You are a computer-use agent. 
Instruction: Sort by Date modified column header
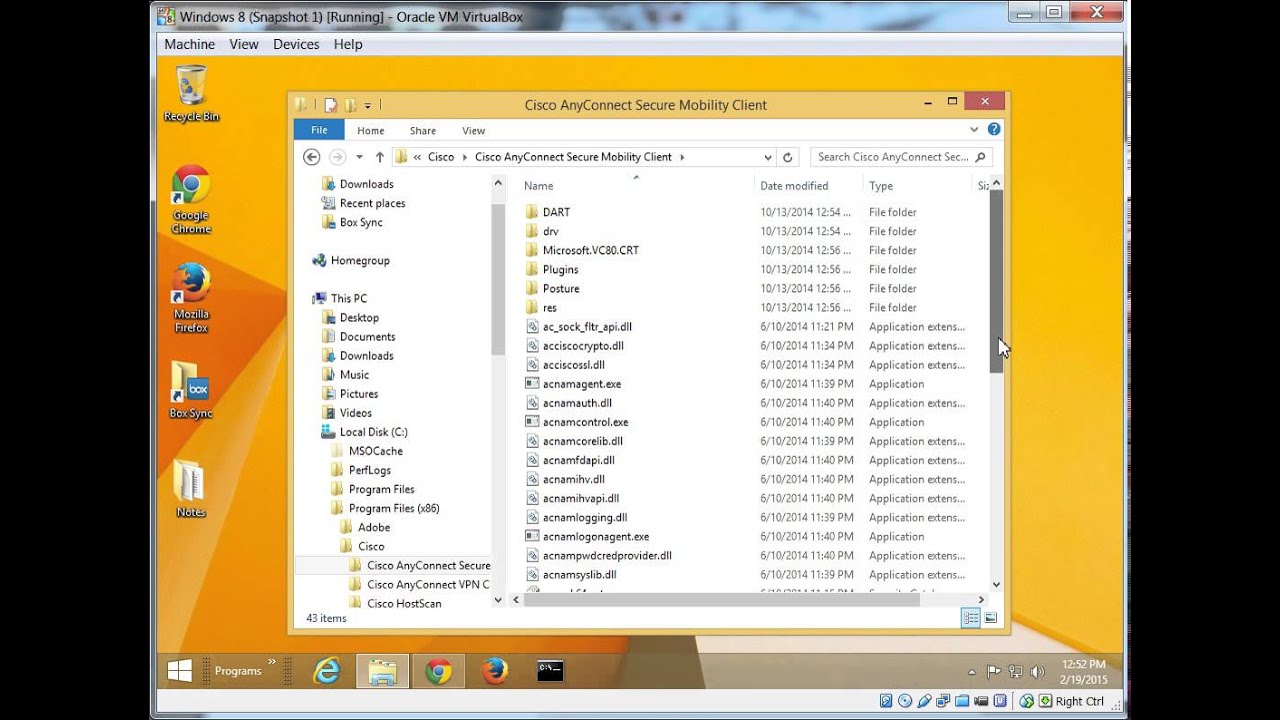[x=794, y=186]
